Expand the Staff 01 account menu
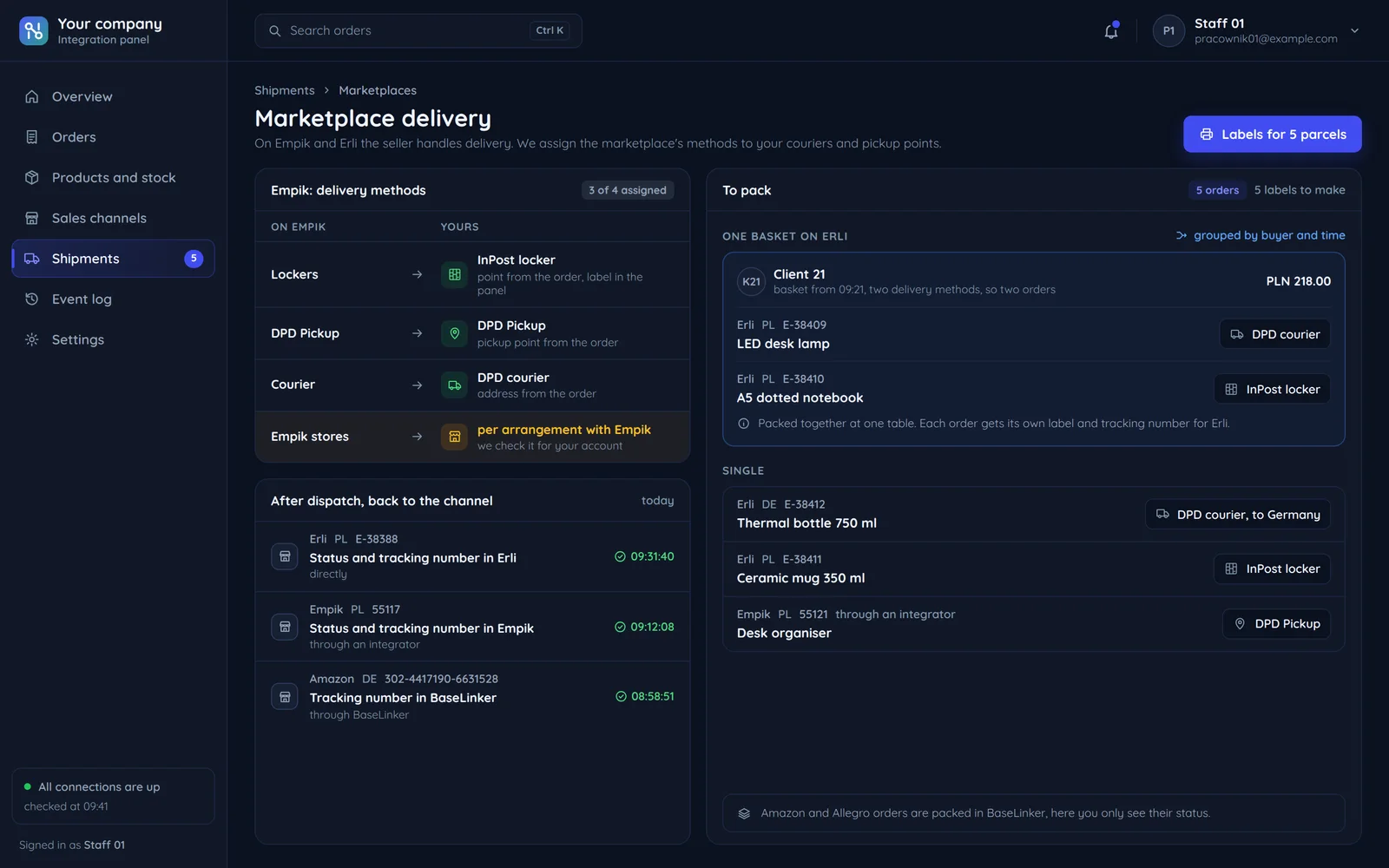 coord(1354,31)
